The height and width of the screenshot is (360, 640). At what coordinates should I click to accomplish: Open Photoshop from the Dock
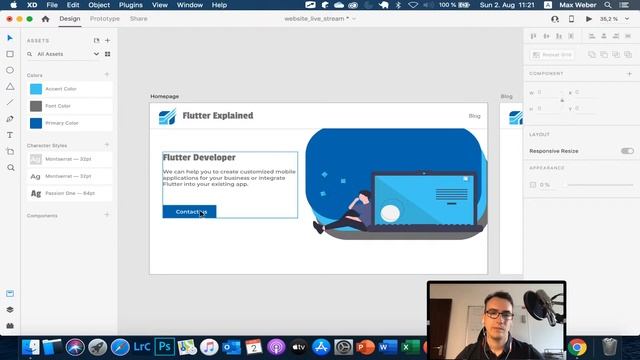coord(164,347)
